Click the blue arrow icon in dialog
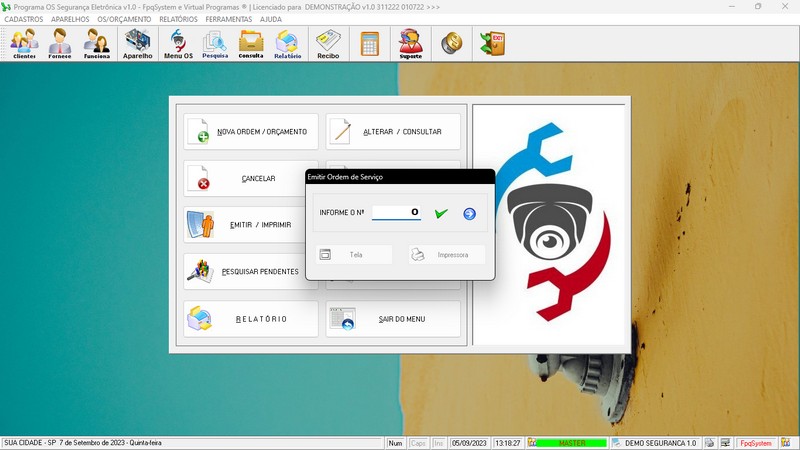Screen dimensions: 800x450 (x=469, y=214)
